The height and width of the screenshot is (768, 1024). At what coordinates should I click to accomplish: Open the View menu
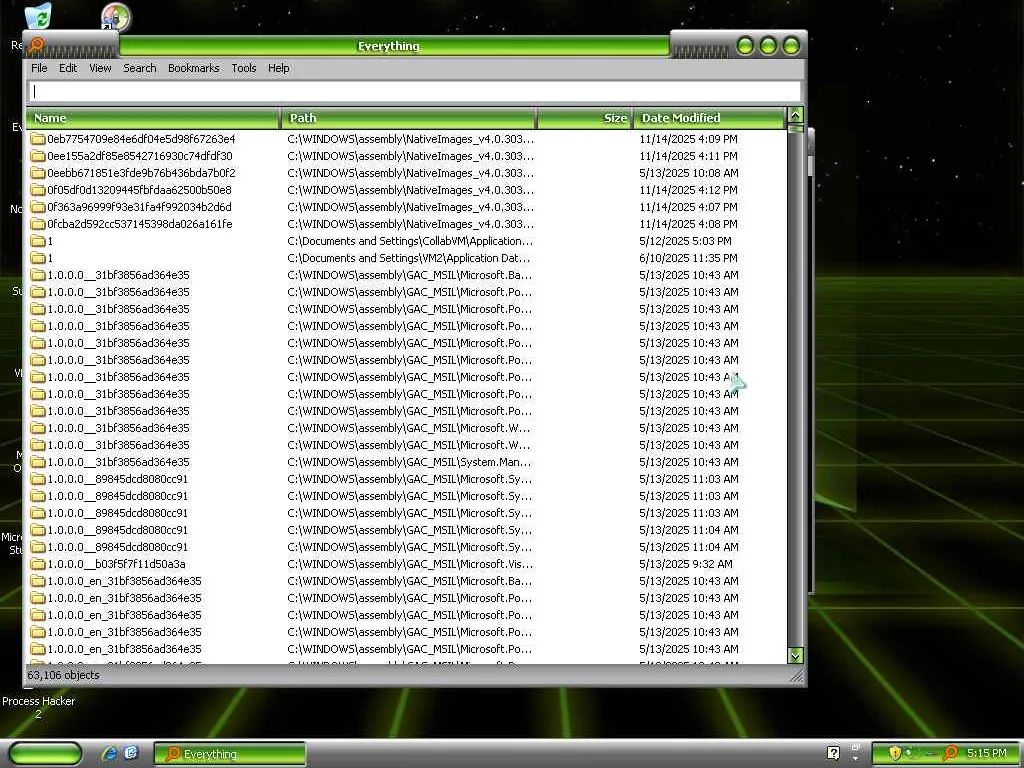pyautogui.click(x=100, y=68)
